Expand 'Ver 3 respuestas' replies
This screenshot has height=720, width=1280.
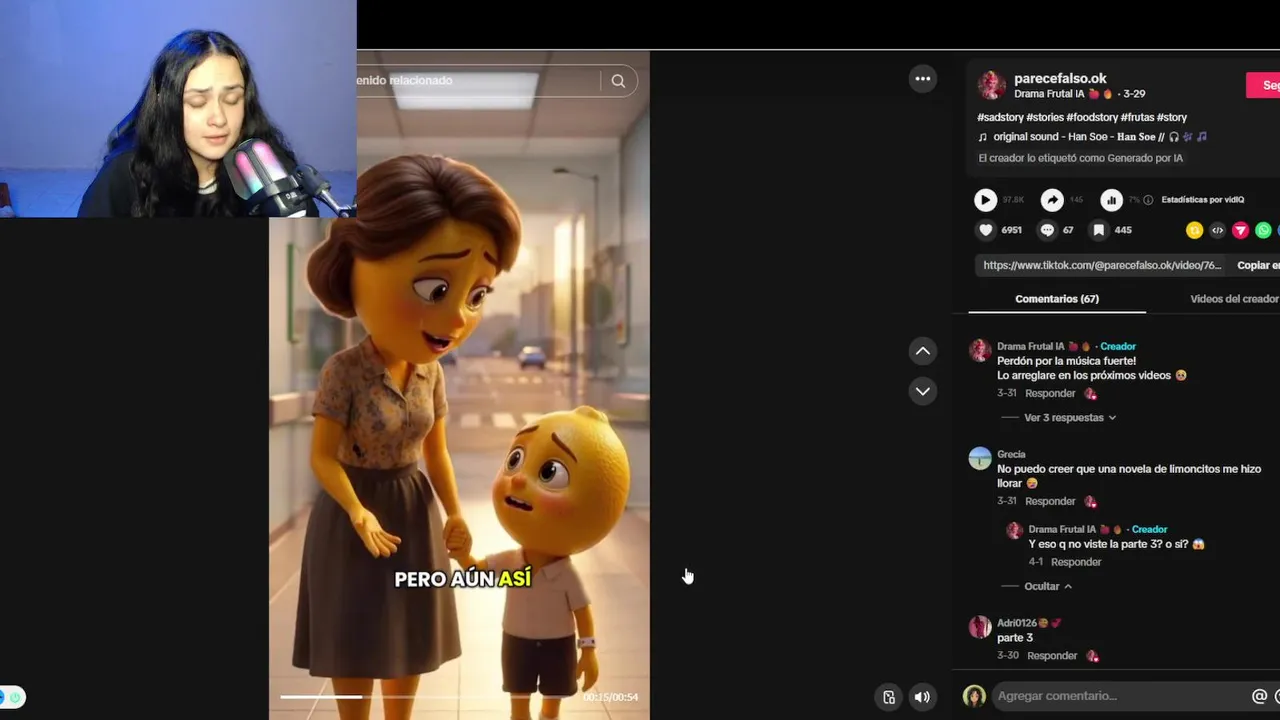tap(1070, 418)
